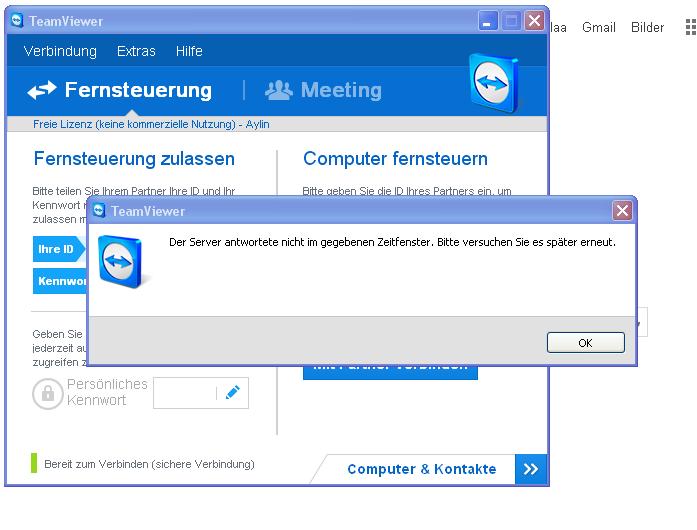Click the Fernsteuerung double-arrow icon
The image size is (697, 530).
point(42,90)
